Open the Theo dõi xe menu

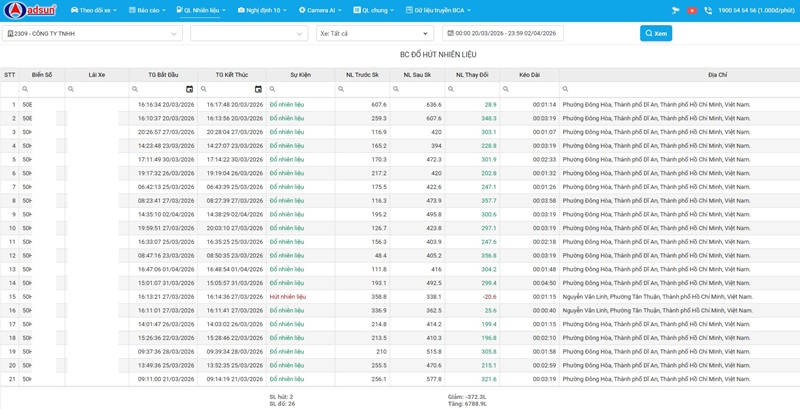tap(93, 10)
